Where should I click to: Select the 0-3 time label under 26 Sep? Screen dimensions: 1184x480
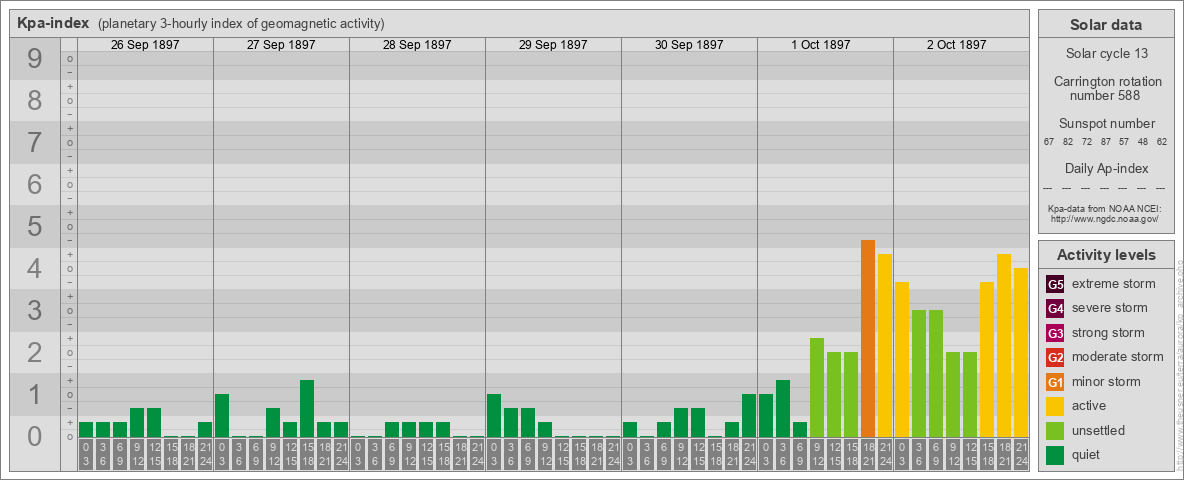[x=86, y=455]
